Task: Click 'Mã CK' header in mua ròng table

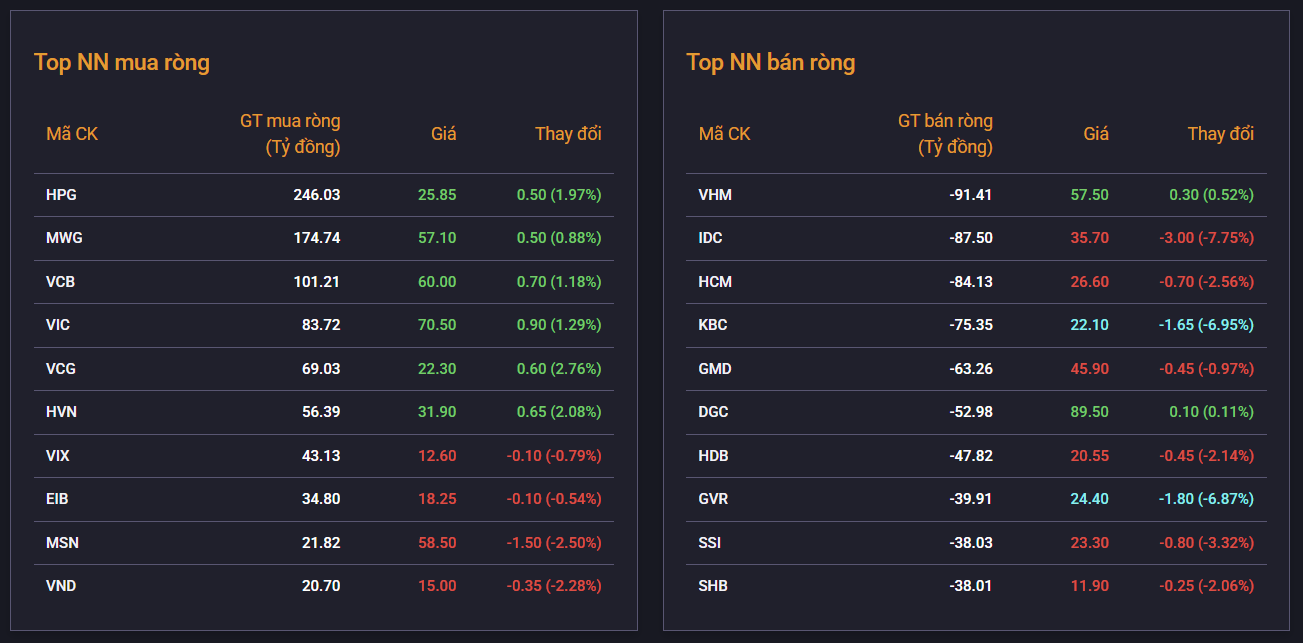Action: pos(72,134)
